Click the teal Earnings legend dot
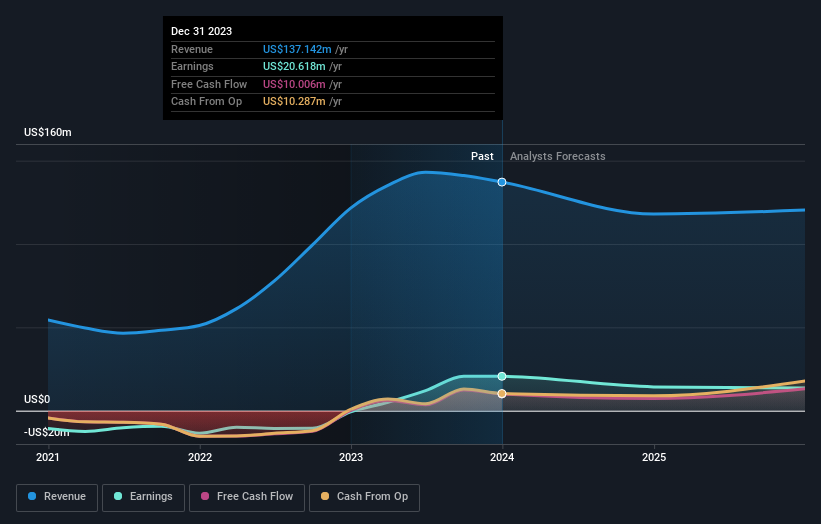The image size is (821, 524). 118,496
